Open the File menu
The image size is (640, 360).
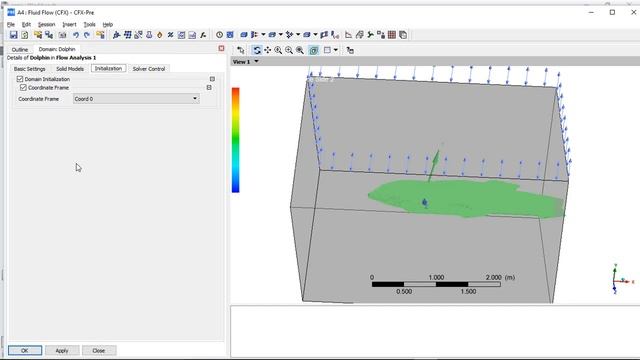click(x=11, y=24)
